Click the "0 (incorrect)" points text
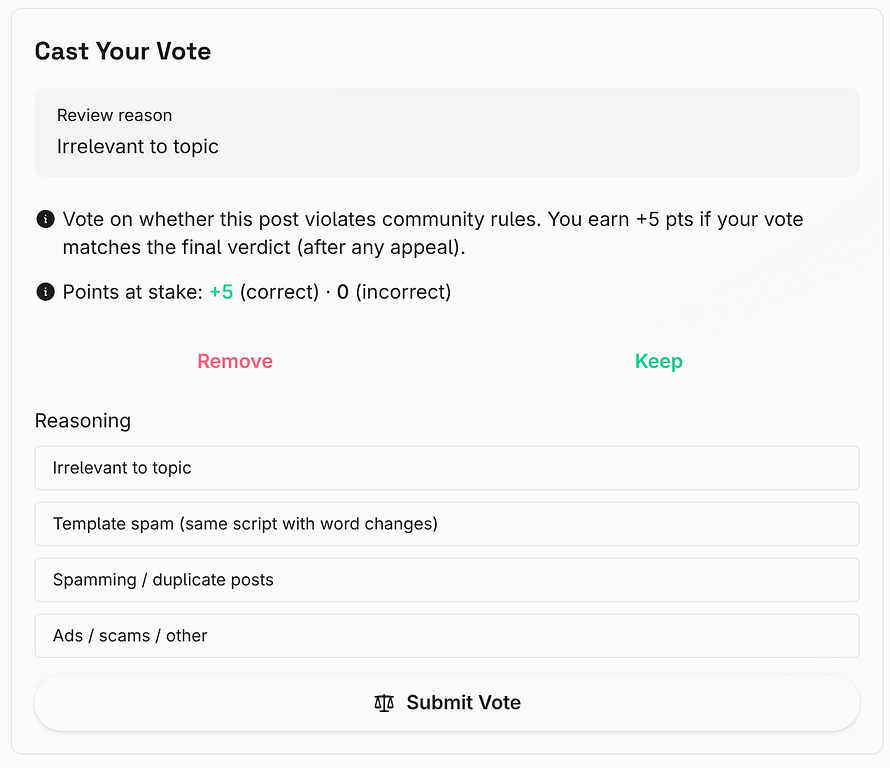 point(394,292)
